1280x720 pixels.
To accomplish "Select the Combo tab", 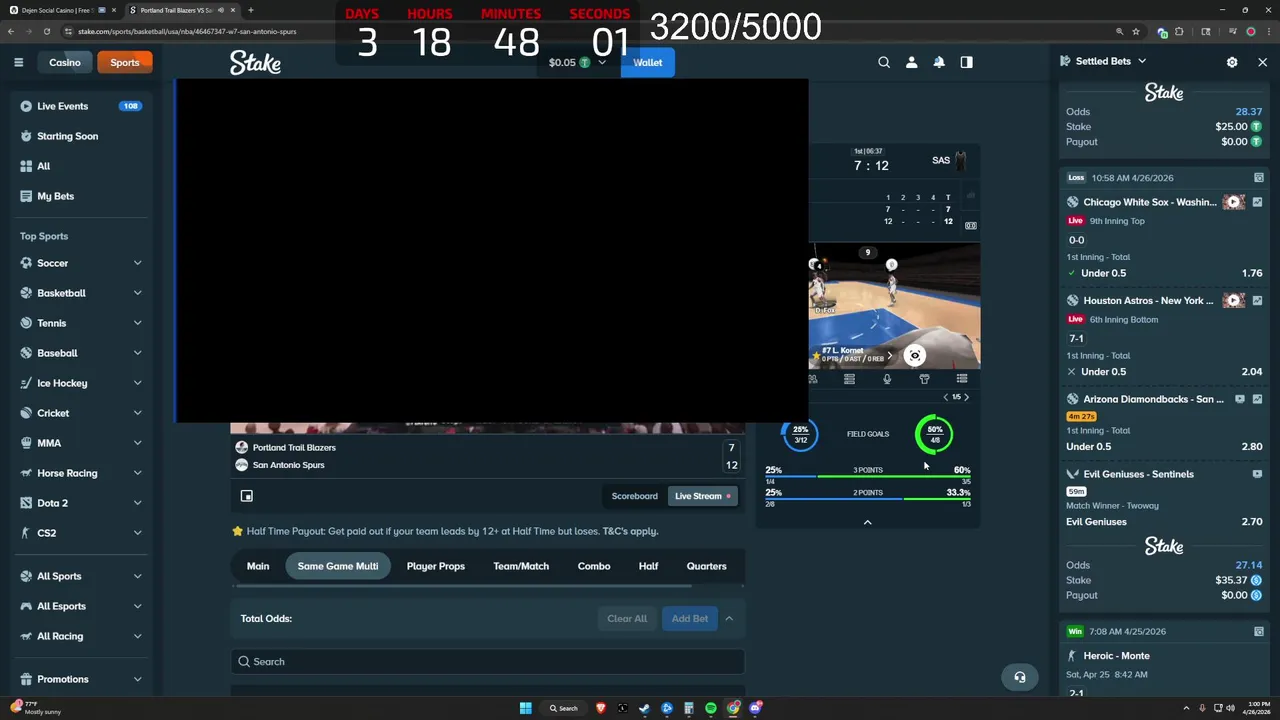I will (594, 566).
